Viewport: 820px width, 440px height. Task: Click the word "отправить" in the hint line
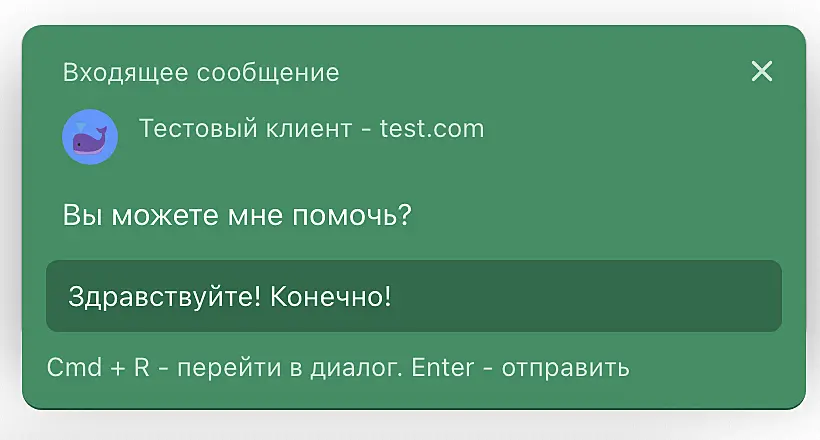[565, 368]
